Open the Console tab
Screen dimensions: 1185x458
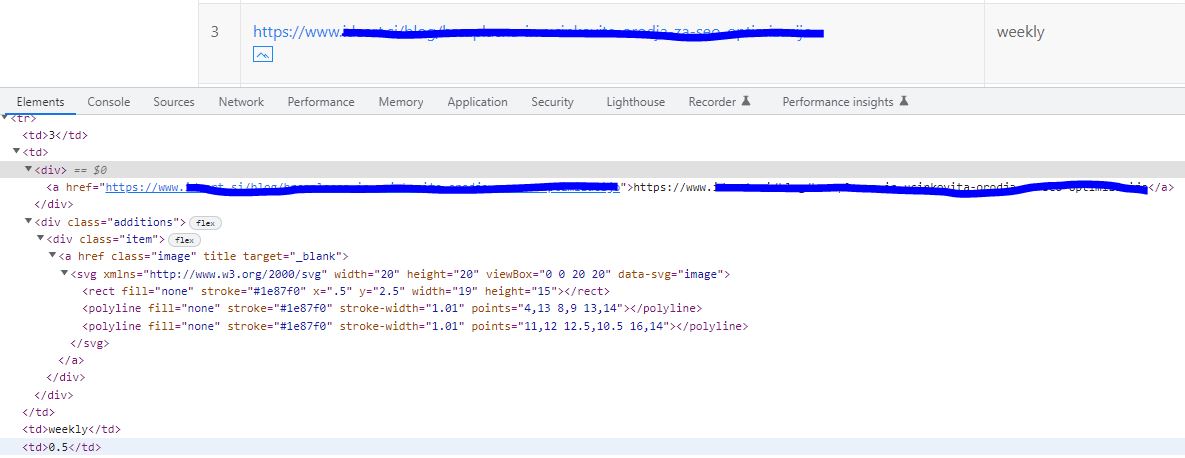pos(109,102)
